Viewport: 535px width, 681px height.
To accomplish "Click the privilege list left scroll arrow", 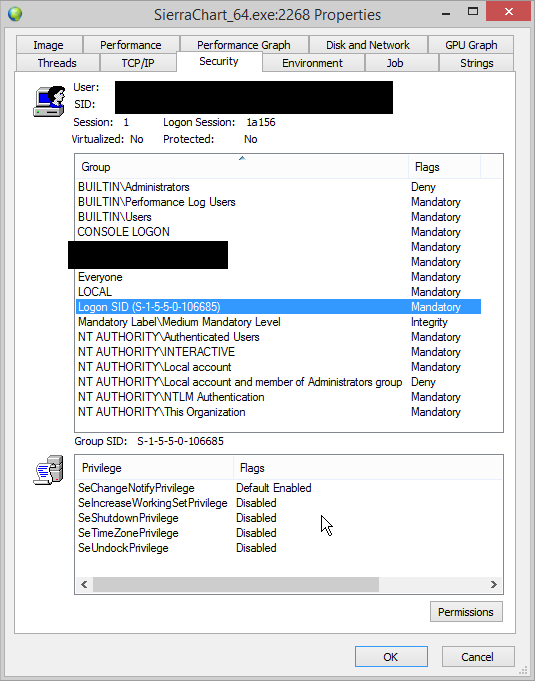I will (x=84, y=585).
